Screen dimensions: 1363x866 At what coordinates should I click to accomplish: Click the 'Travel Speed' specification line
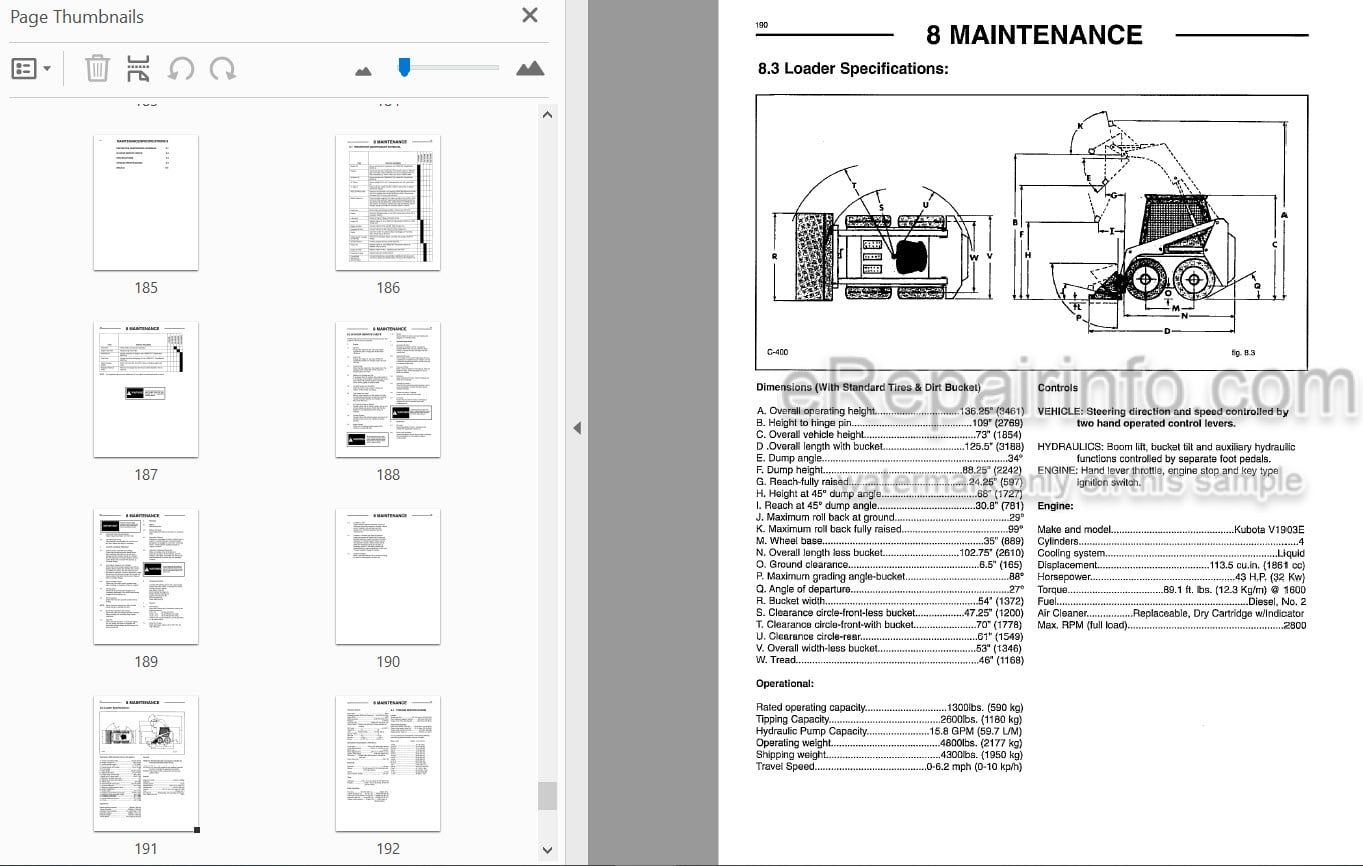coord(889,768)
